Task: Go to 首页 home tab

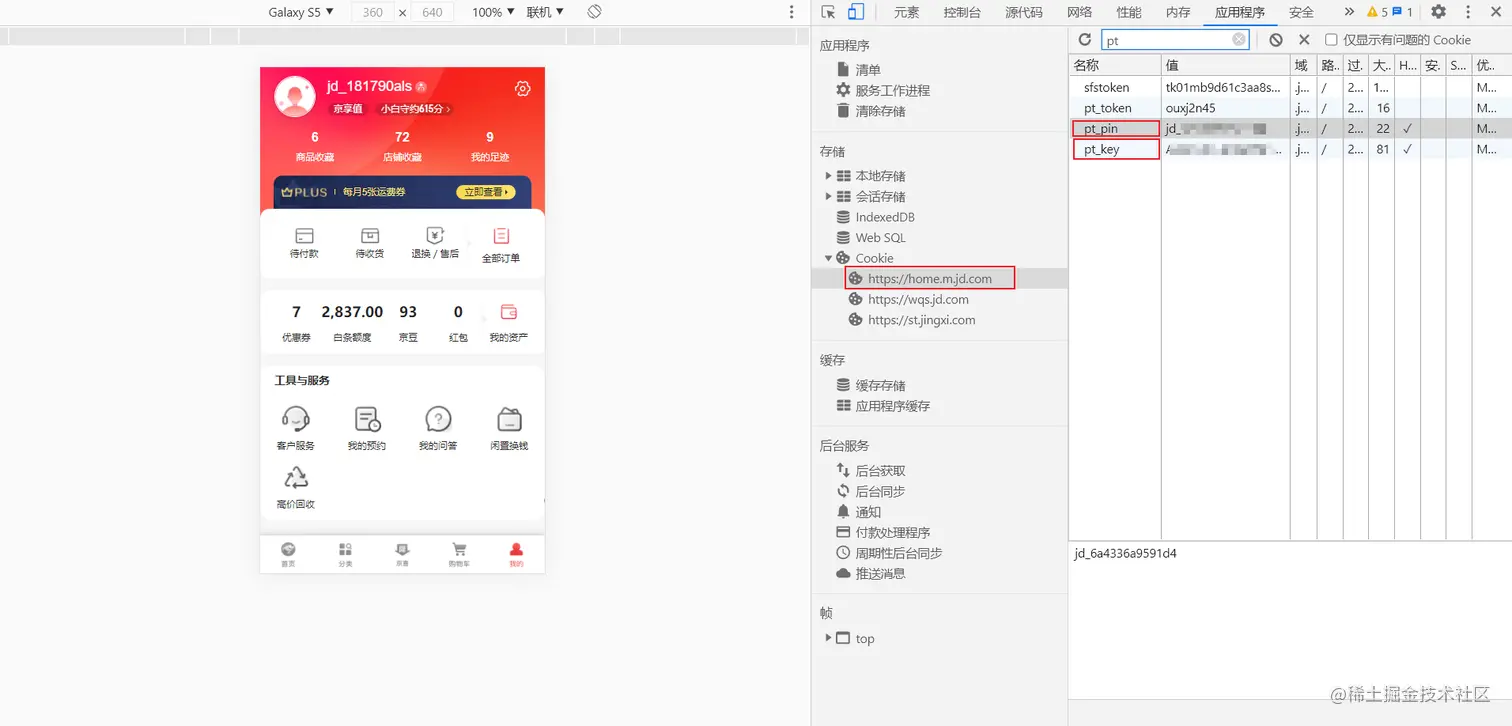Action: [x=288, y=555]
